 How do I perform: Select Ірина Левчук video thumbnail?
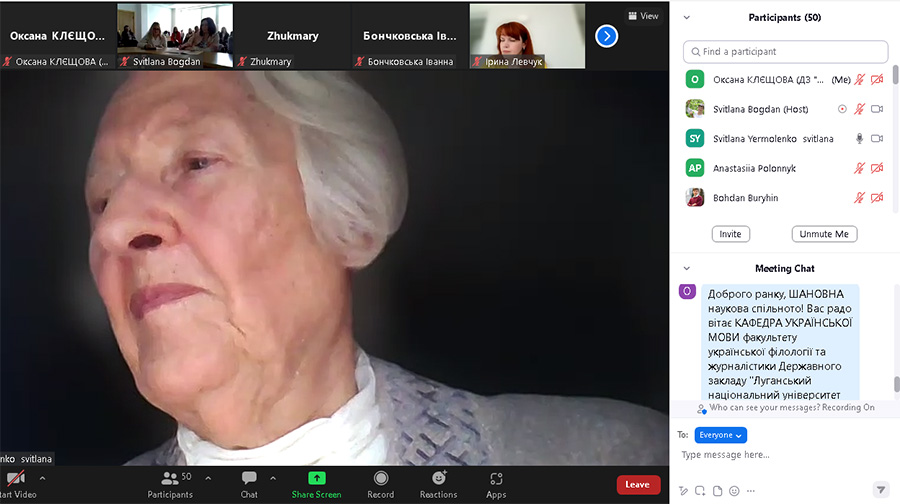click(x=527, y=36)
